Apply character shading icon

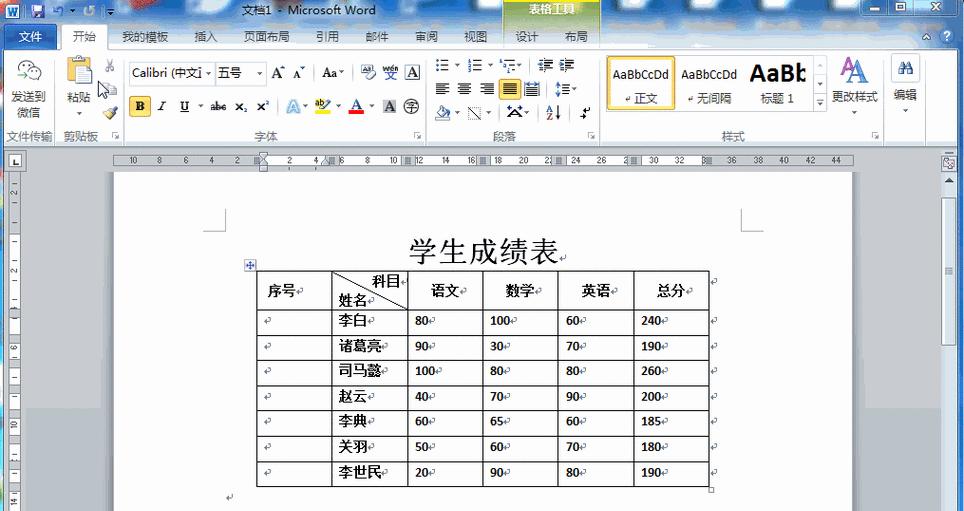click(x=389, y=107)
